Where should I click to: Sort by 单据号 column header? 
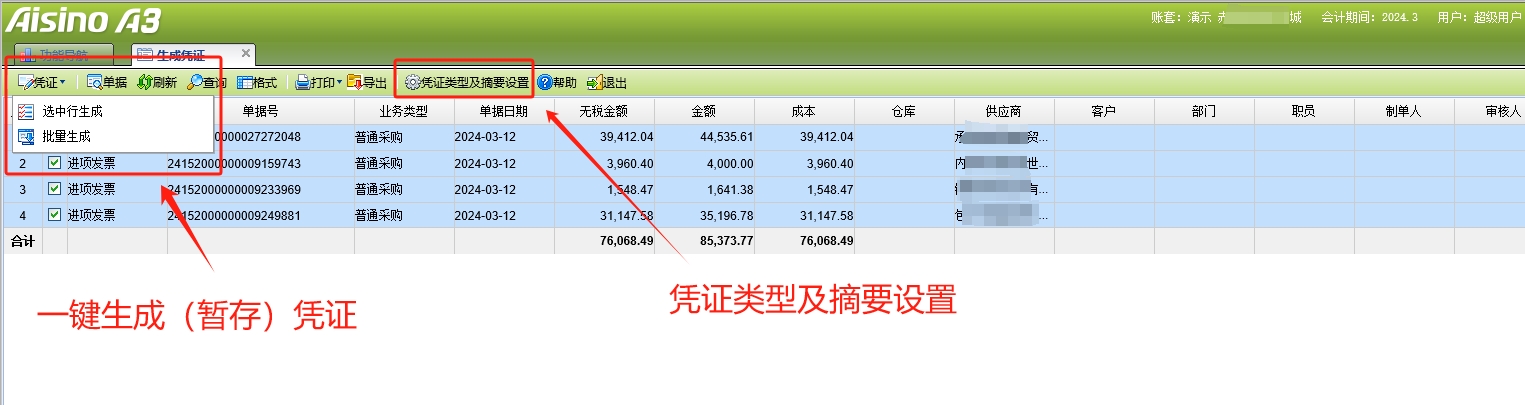pos(260,111)
